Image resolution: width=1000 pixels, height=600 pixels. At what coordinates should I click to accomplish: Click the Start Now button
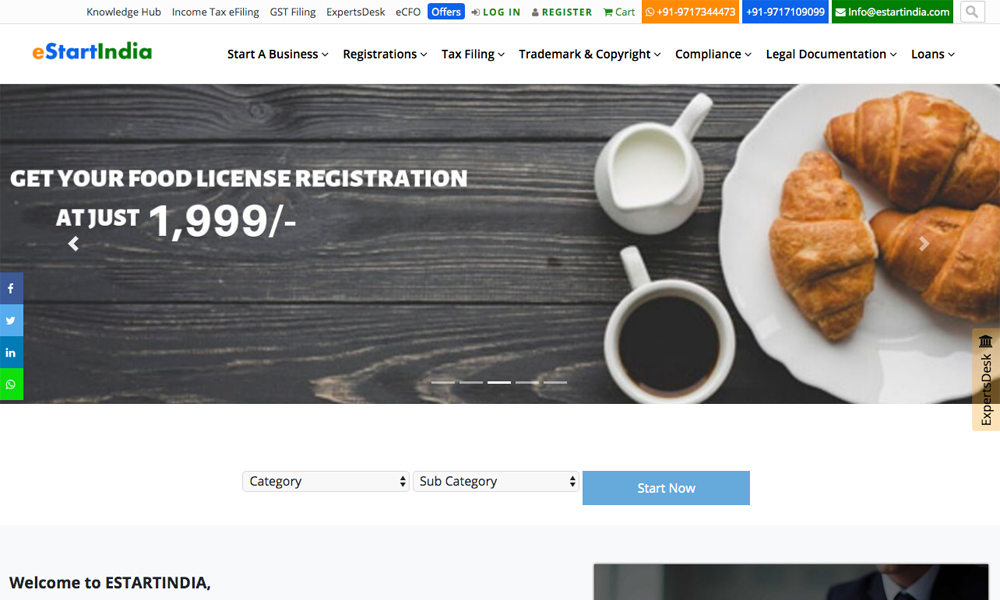[666, 488]
